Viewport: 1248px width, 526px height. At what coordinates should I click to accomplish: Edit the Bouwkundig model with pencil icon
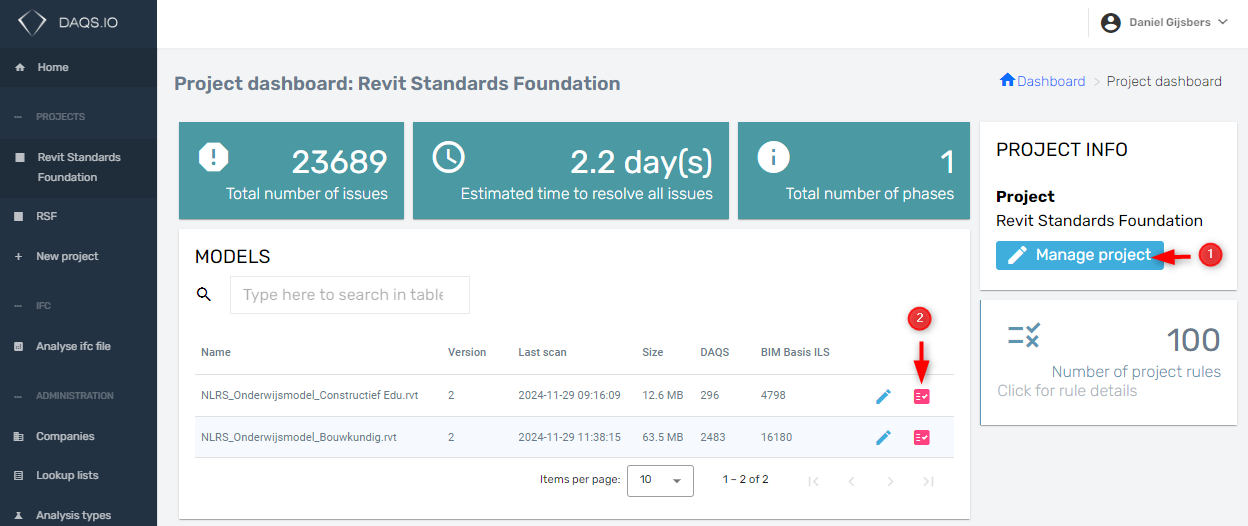coord(883,437)
